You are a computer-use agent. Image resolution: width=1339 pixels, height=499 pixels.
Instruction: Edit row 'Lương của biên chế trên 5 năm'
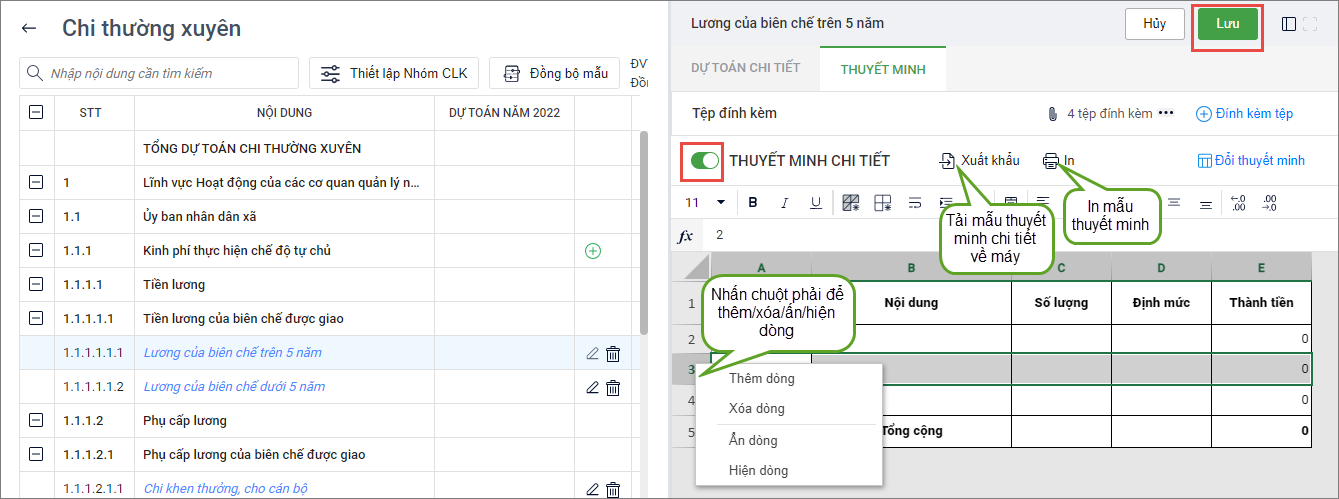pyautogui.click(x=592, y=353)
